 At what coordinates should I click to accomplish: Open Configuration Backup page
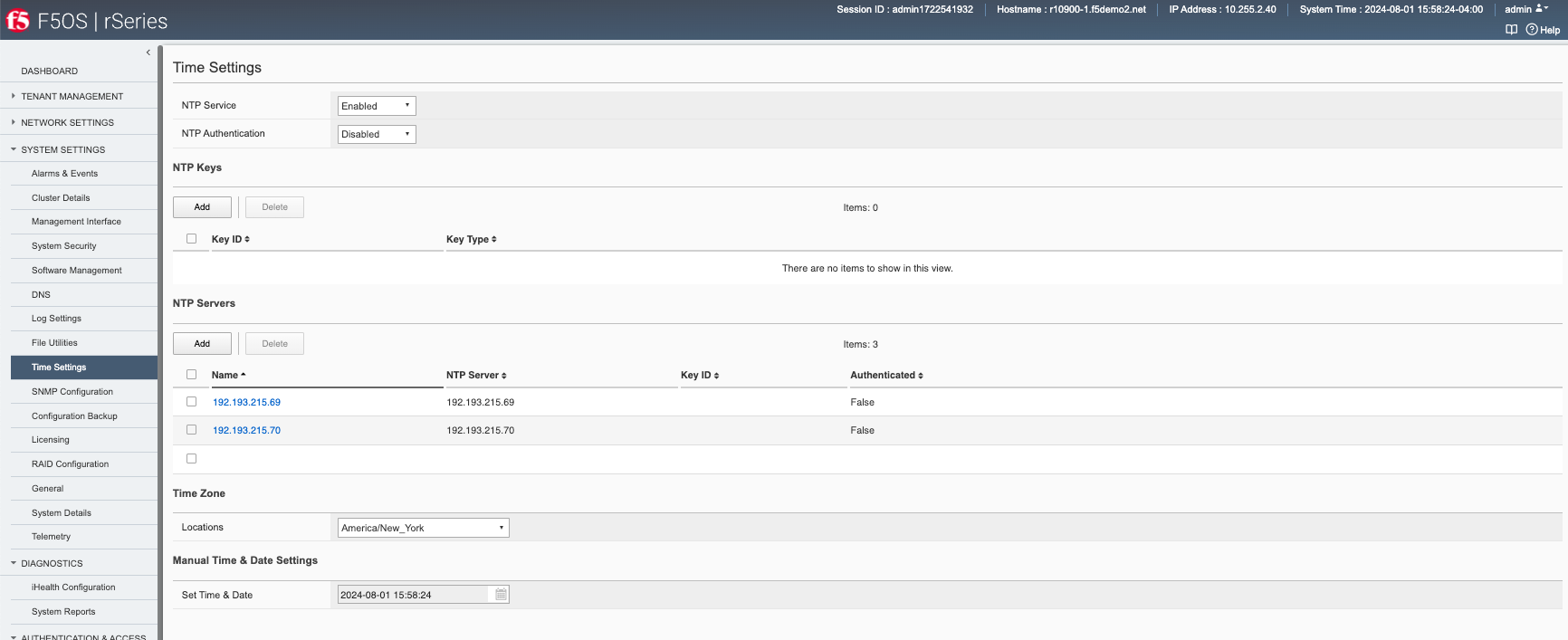(x=74, y=416)
